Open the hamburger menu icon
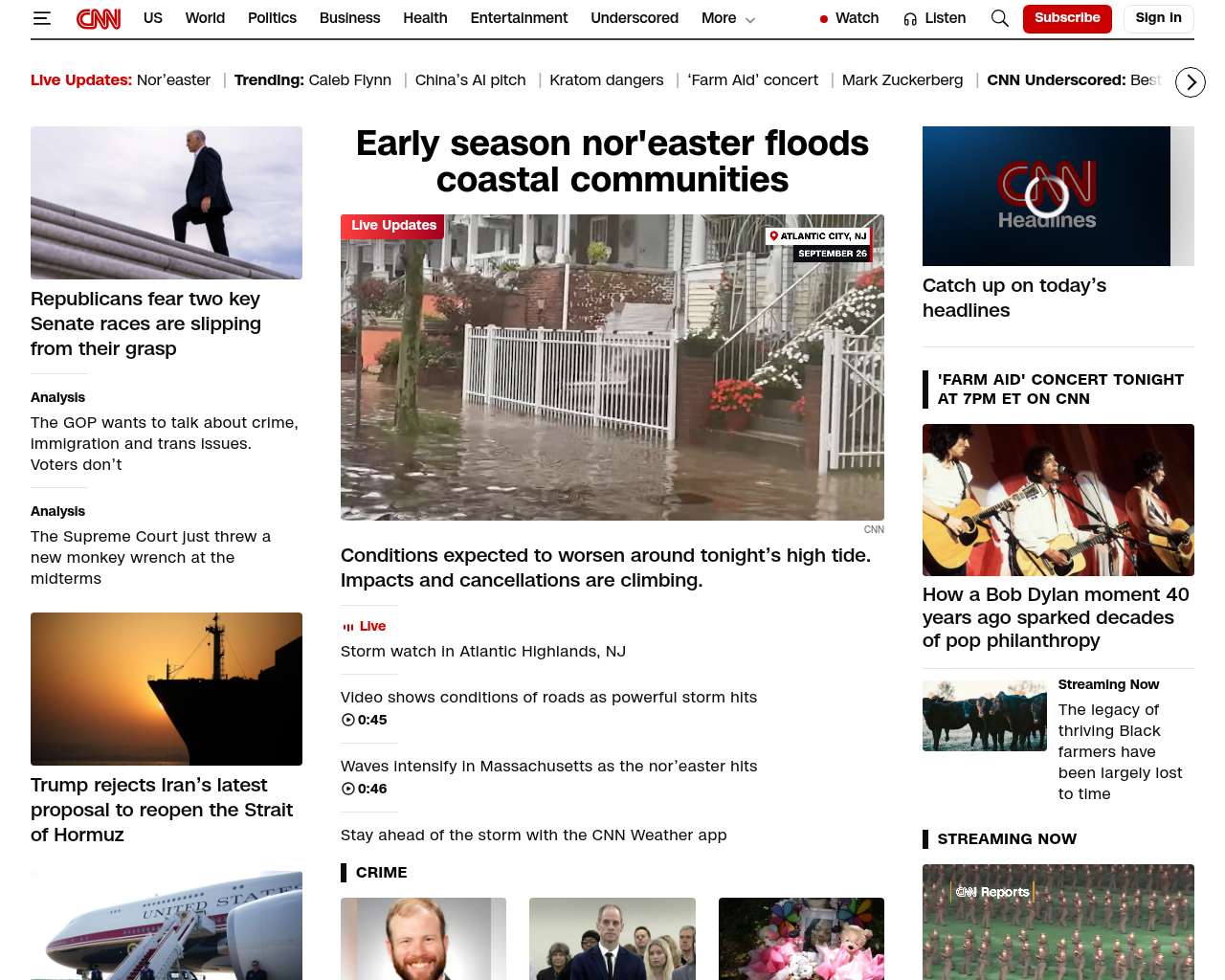The width and height of the screenshot is (1225, 980). [x=41, y=18]
